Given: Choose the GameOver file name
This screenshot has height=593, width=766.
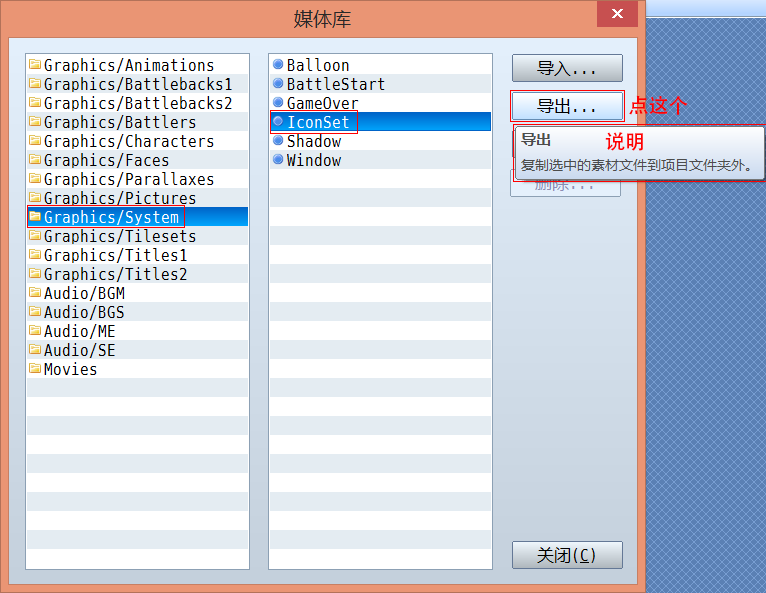Looking at the screenshot, I should point(322,103).
